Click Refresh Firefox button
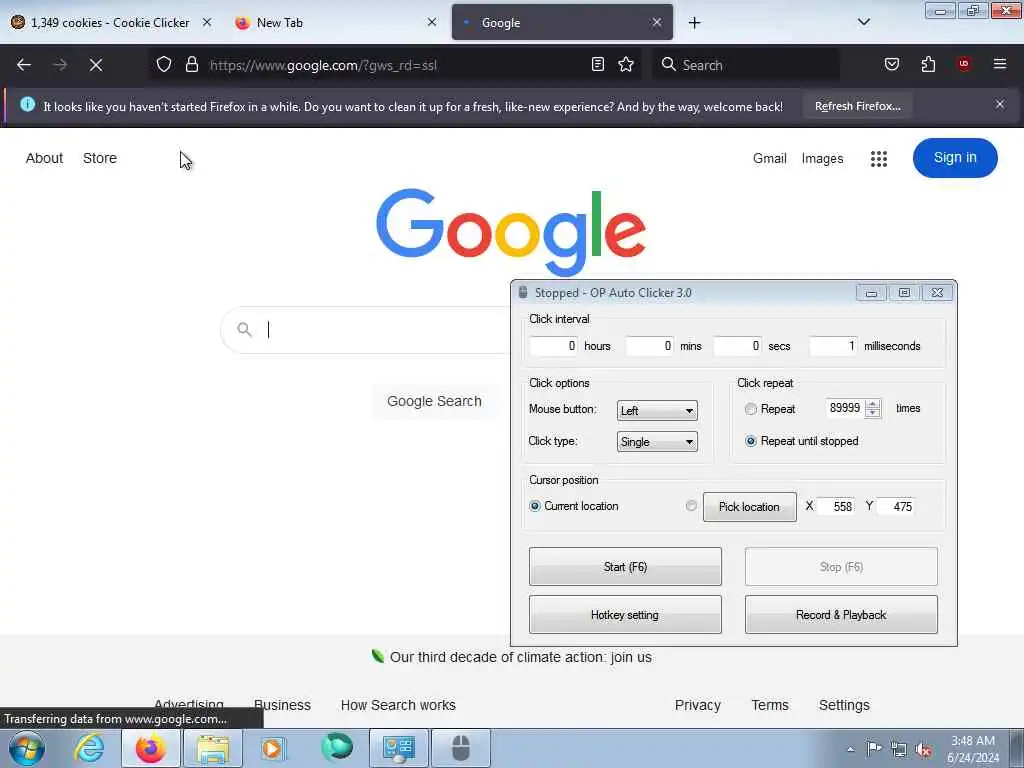1024x768 pixels. point(857,106)
